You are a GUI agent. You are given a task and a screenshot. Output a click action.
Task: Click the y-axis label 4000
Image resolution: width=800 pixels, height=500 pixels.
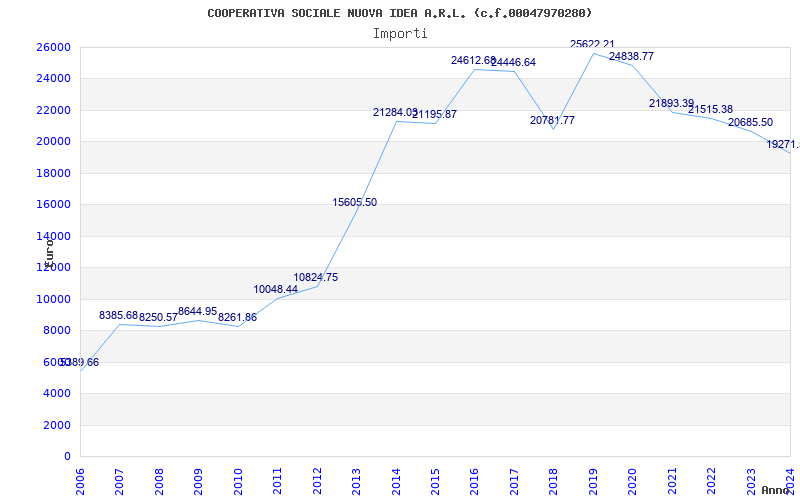[x=57, y=393]
